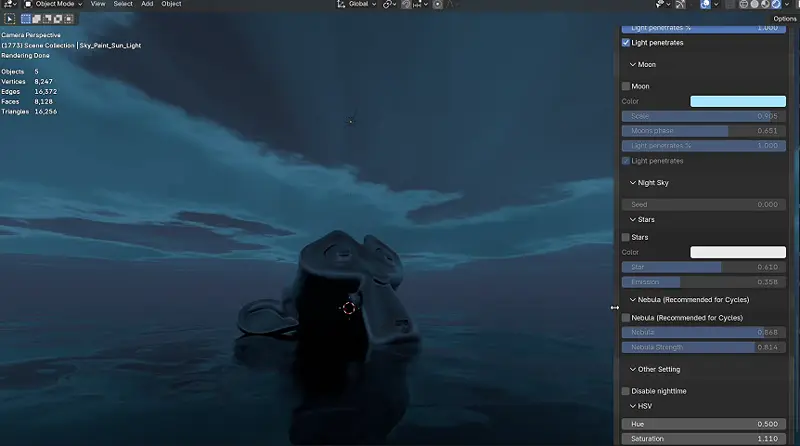The image size is (800, 446).
Task: Click the Moons phase slider
Action: tap(704, 131)
